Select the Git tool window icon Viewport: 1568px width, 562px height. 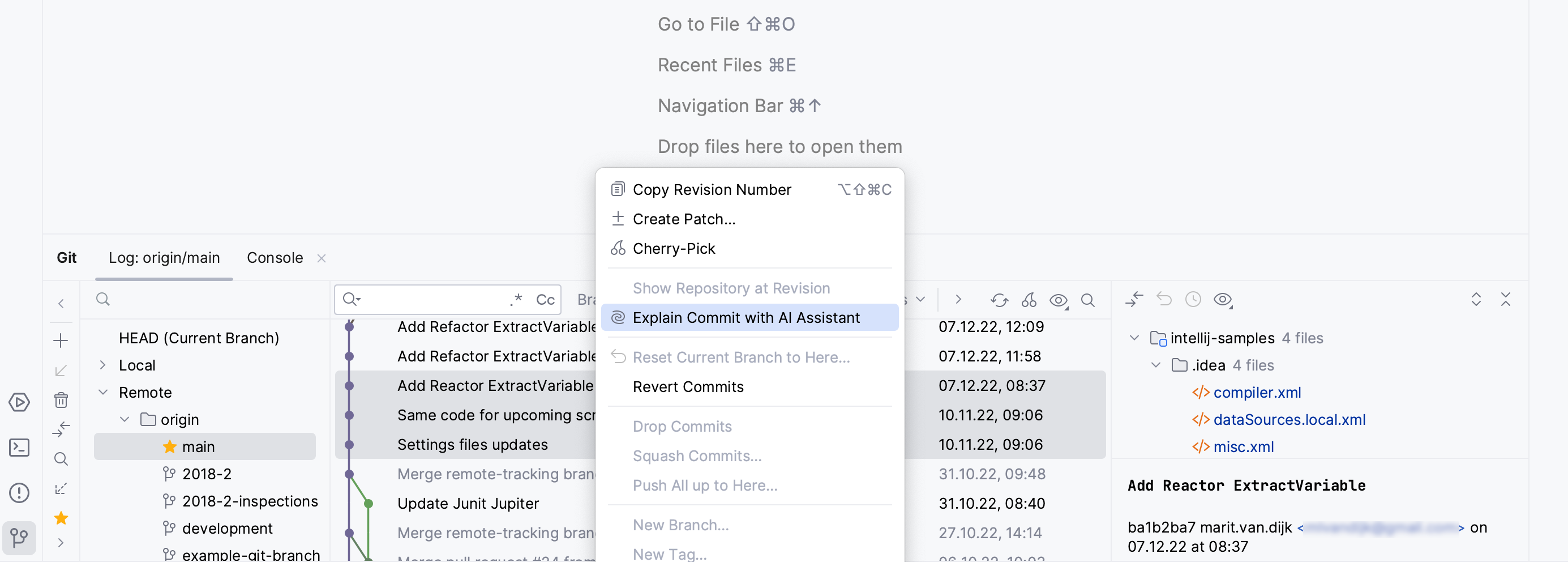click(x=19, y=538)
